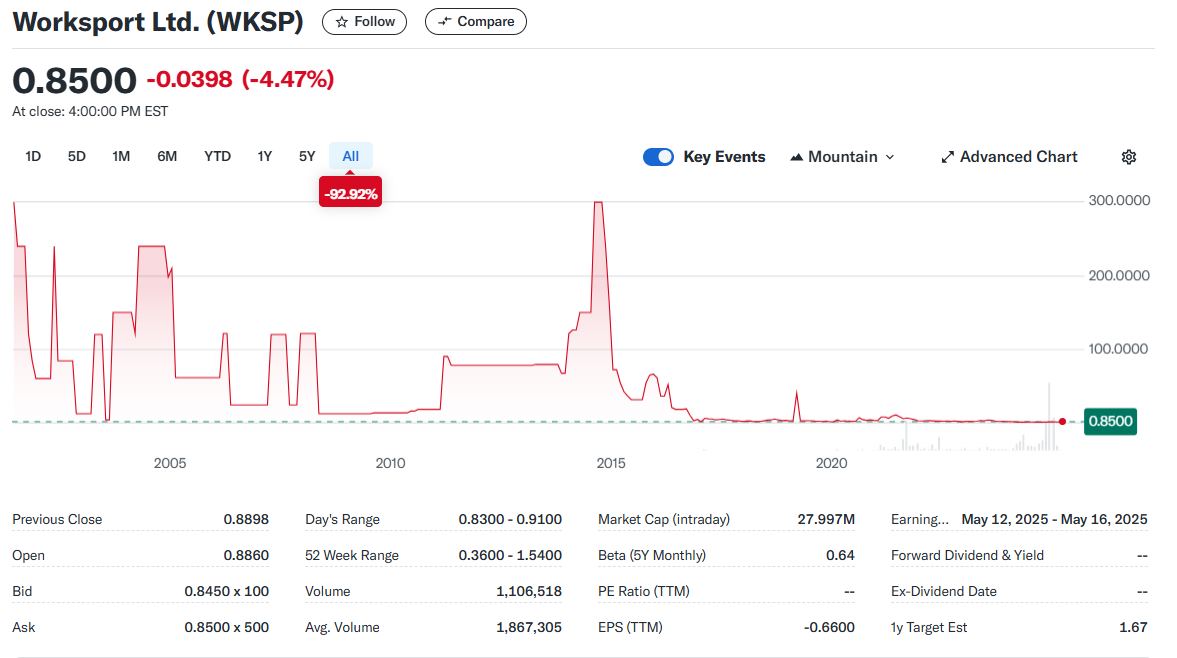Toggle the Key Events switch
The height and width of the screenshot is (658, 1177).
tap(658, 157)
